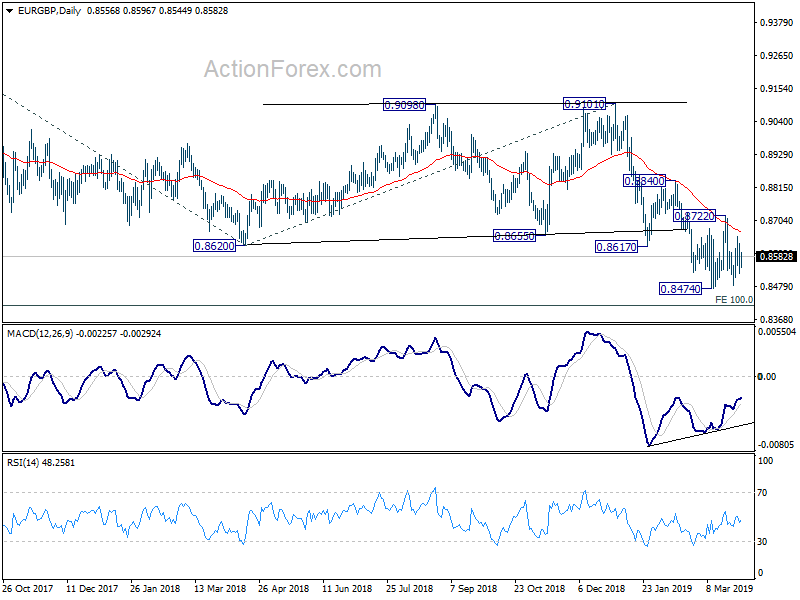Click the 0.88150 price axis value
This screenshot has width=800, height=600.
tap(777, 188)
